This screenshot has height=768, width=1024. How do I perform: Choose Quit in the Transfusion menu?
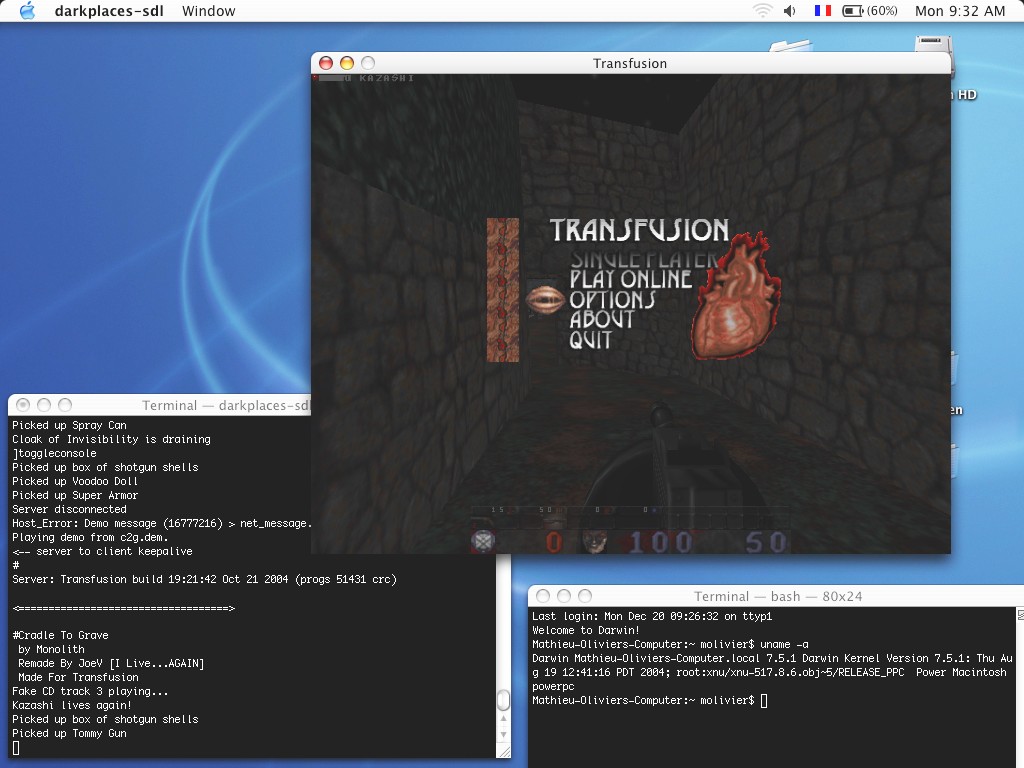pos(590,340)
